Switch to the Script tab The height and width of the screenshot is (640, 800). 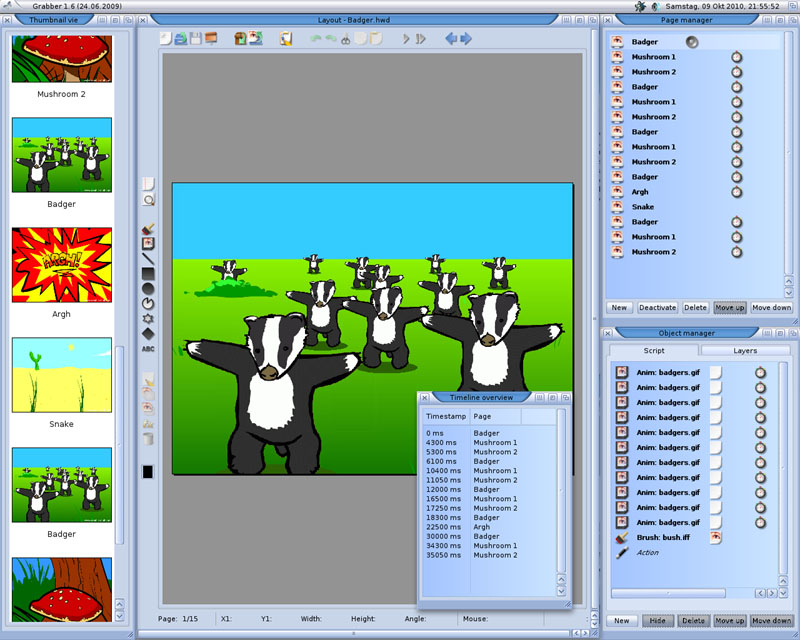(x=654, y=351)
